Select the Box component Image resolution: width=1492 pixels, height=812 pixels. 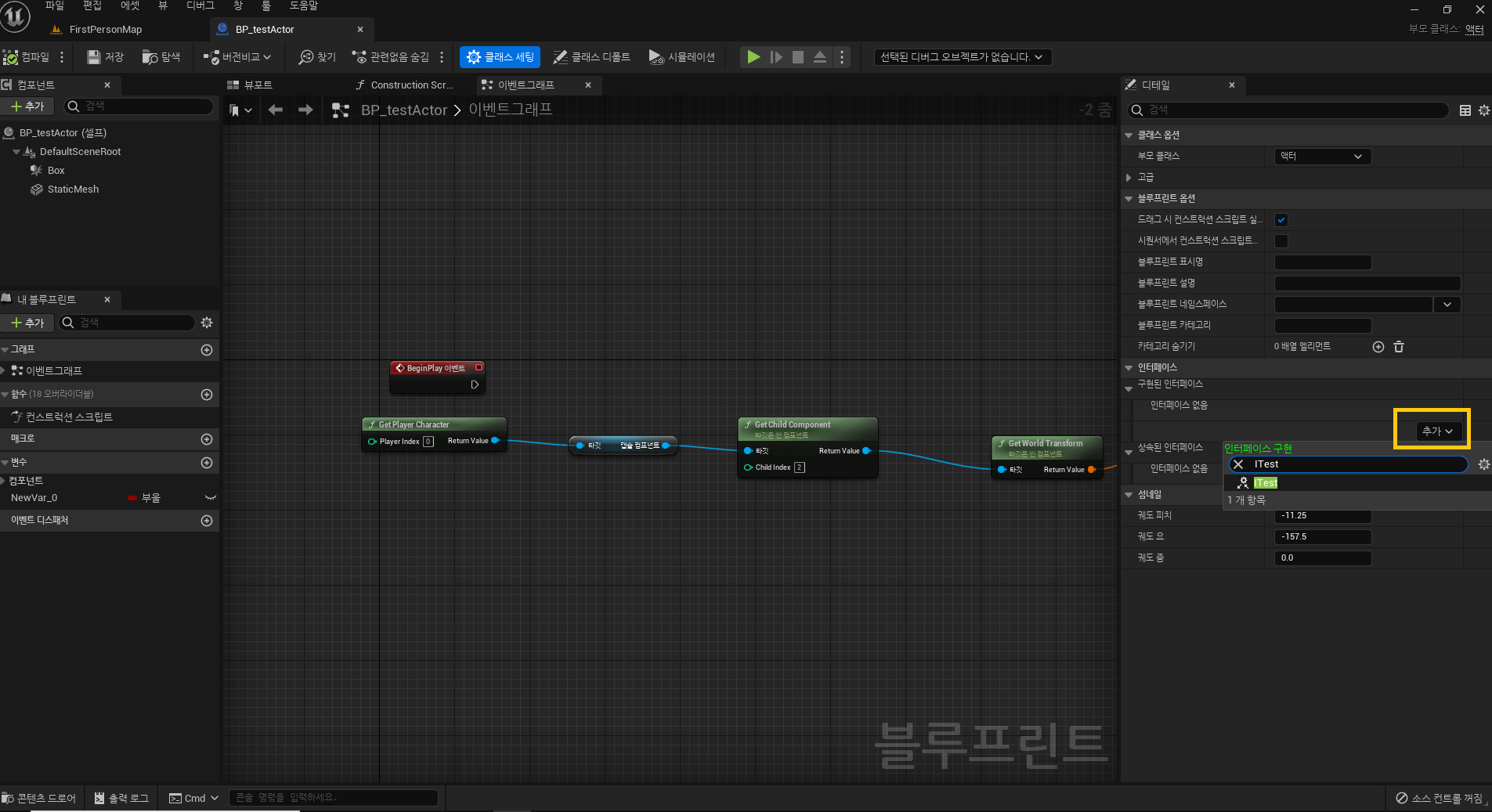[x=56, y=171]
